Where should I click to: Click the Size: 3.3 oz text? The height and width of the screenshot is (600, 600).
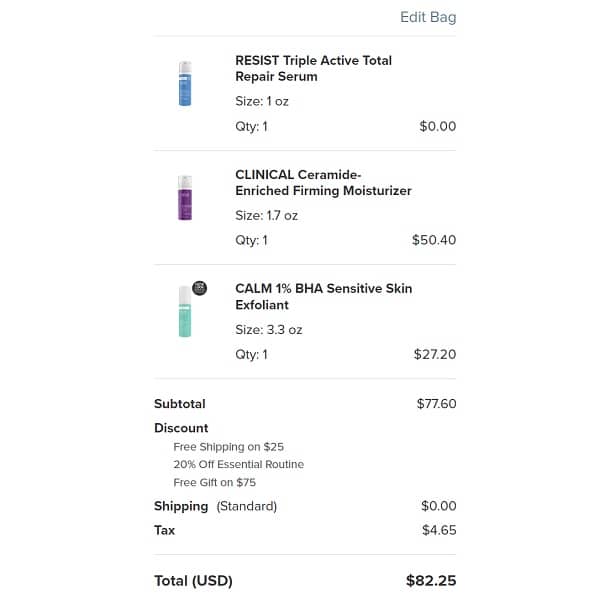coord(268,329)
